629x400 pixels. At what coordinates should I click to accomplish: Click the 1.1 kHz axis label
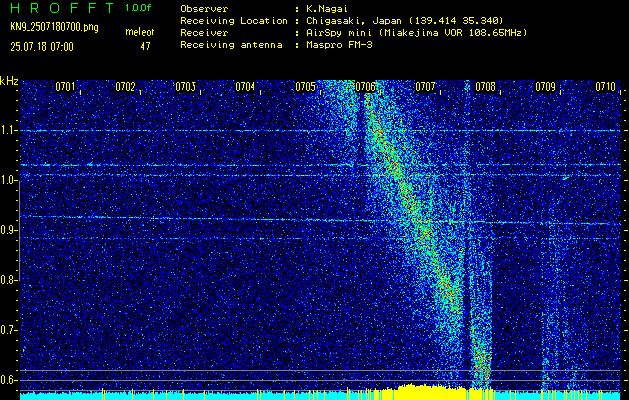(x=8, y=131)
